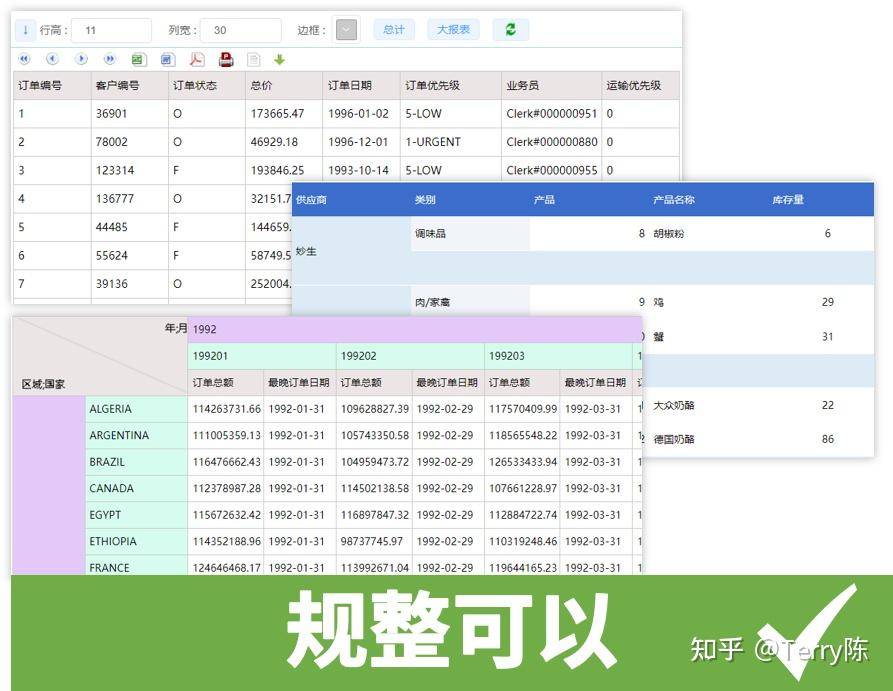The image size is (893, 691).
Task: Select the FRANCE row label
Action: click(136, 567)
